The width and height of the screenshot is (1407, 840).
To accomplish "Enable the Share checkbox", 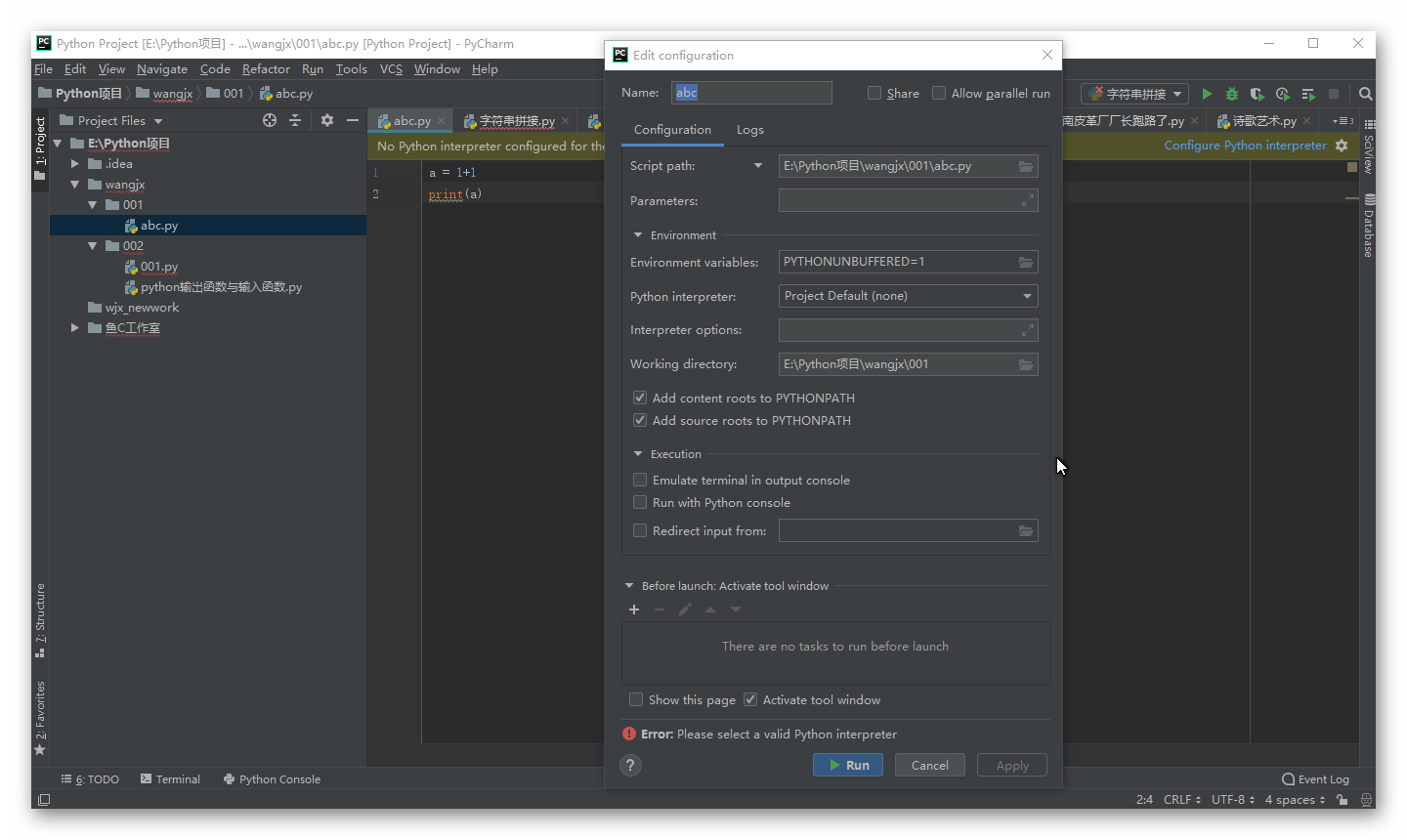I will click(874, 93).
